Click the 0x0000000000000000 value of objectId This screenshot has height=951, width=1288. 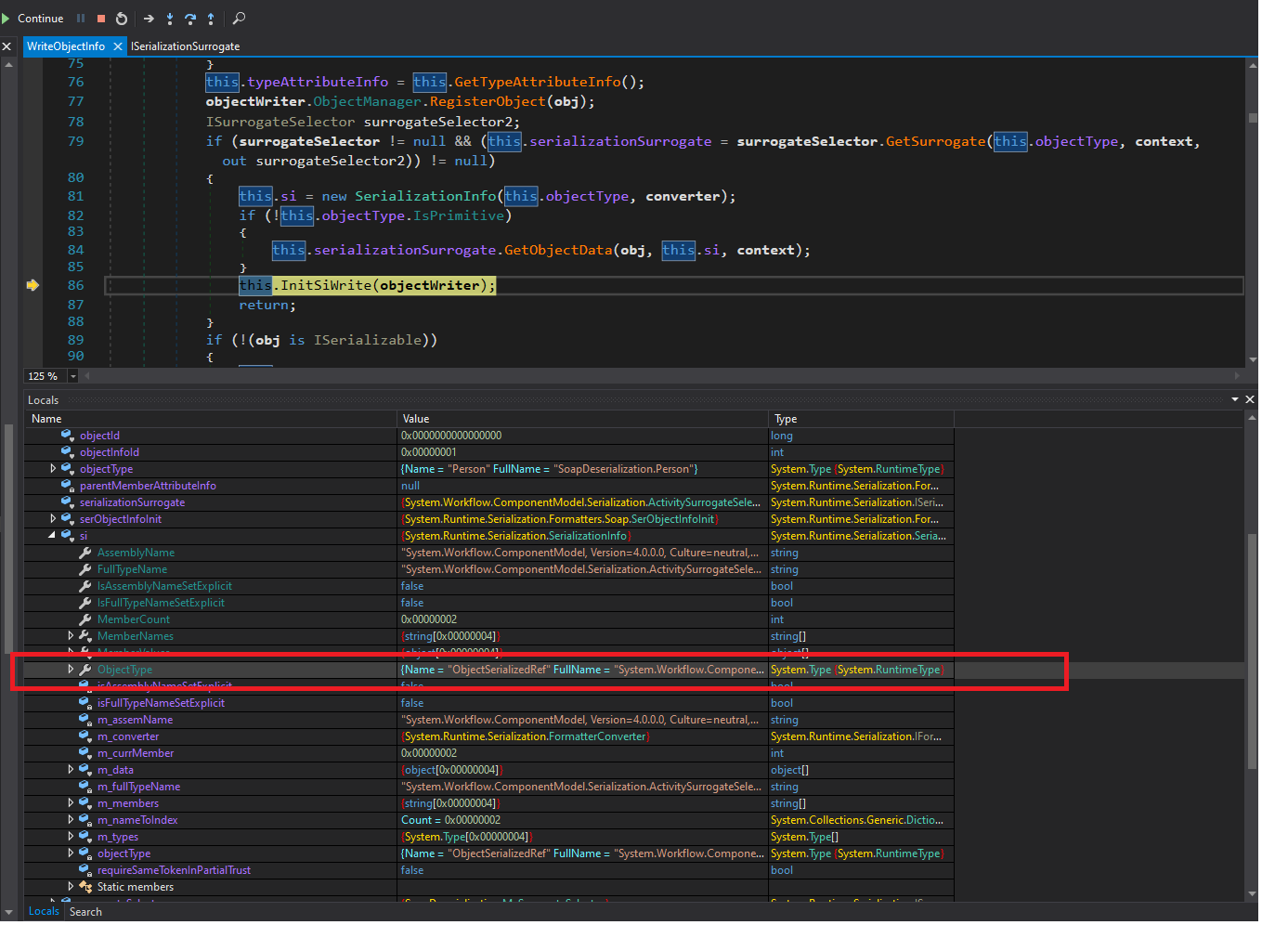[451, 436]
